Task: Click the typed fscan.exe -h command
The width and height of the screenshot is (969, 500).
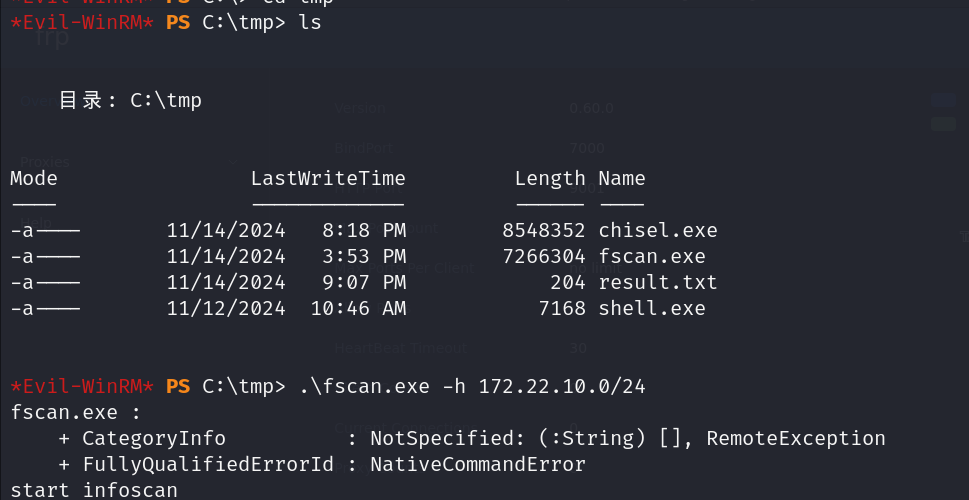Action: 472,387
